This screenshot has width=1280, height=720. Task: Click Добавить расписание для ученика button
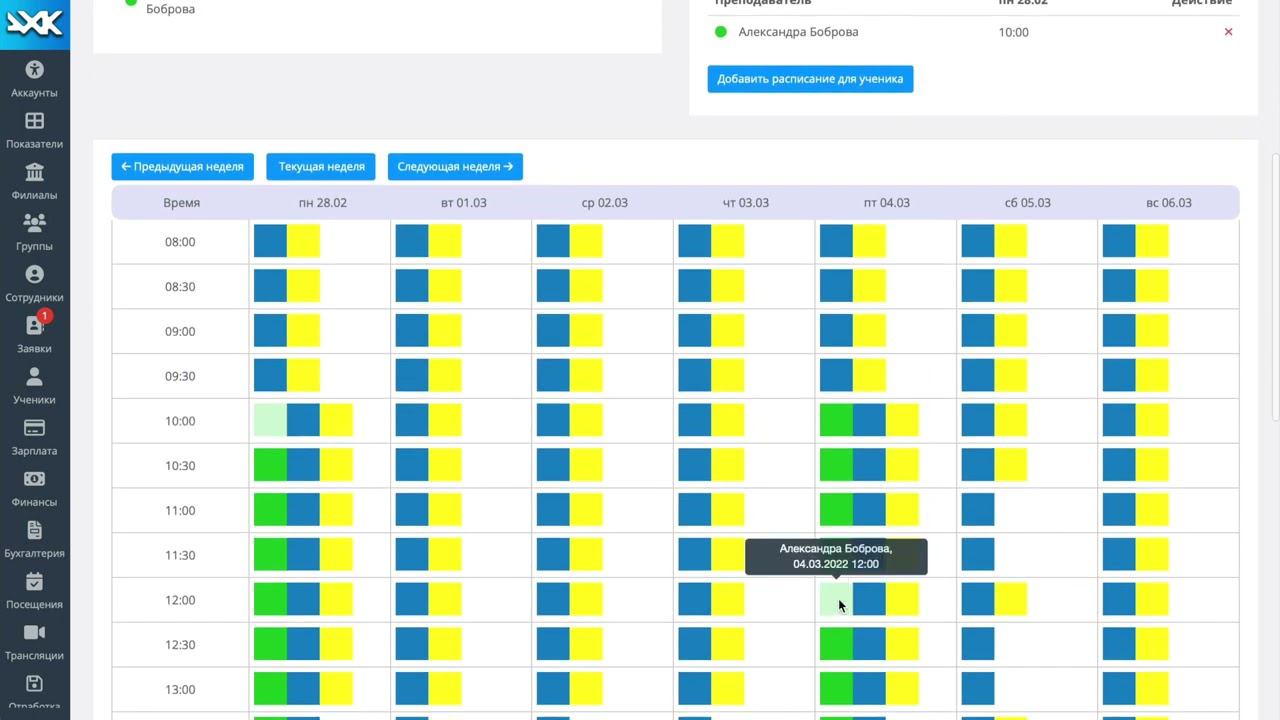click(x=810, y=79)
